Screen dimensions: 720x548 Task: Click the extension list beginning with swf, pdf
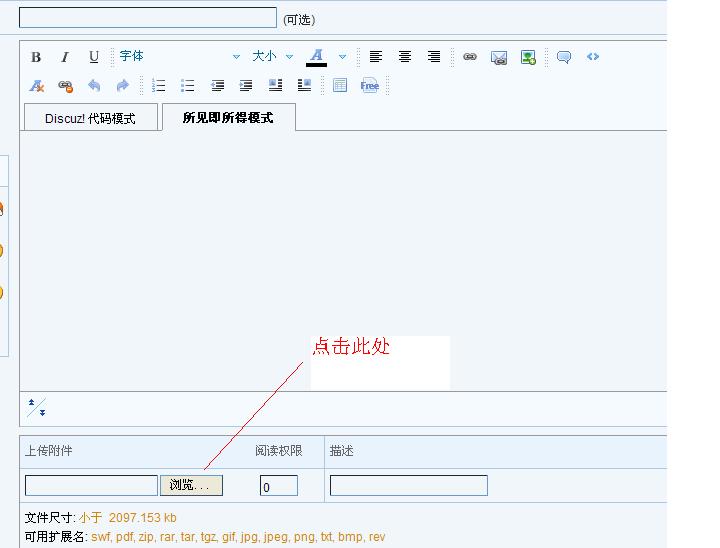238,537
